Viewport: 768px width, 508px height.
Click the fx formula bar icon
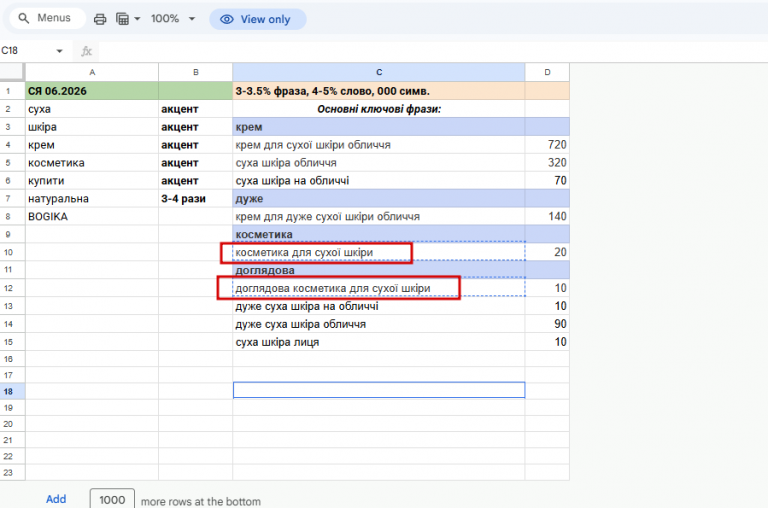[87, 51]
